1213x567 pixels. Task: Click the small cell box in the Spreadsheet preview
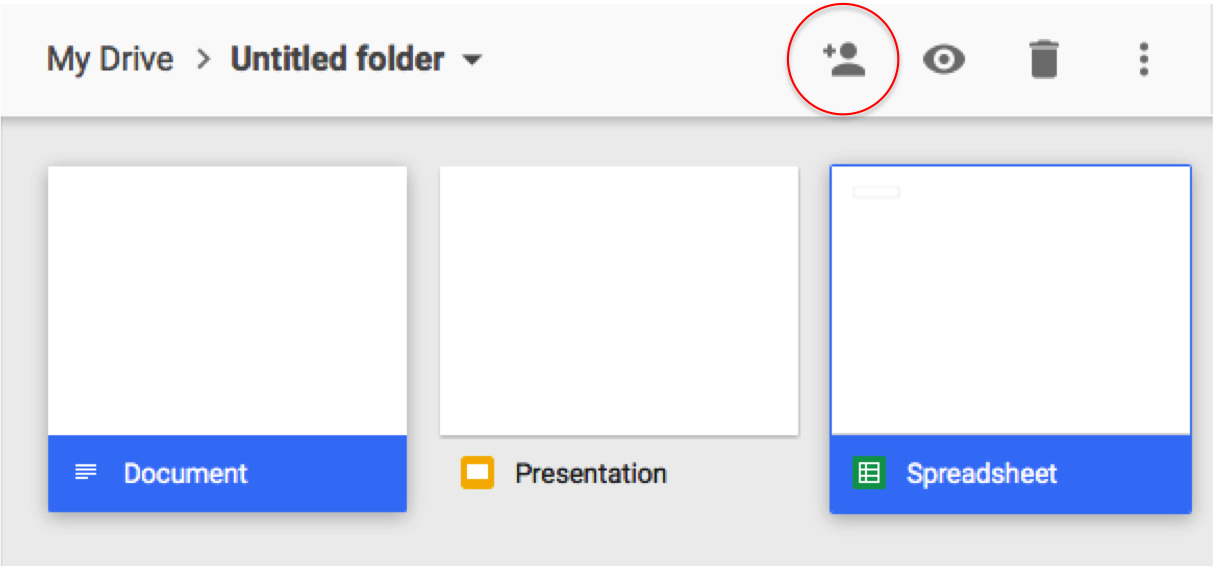coord(876,192)
